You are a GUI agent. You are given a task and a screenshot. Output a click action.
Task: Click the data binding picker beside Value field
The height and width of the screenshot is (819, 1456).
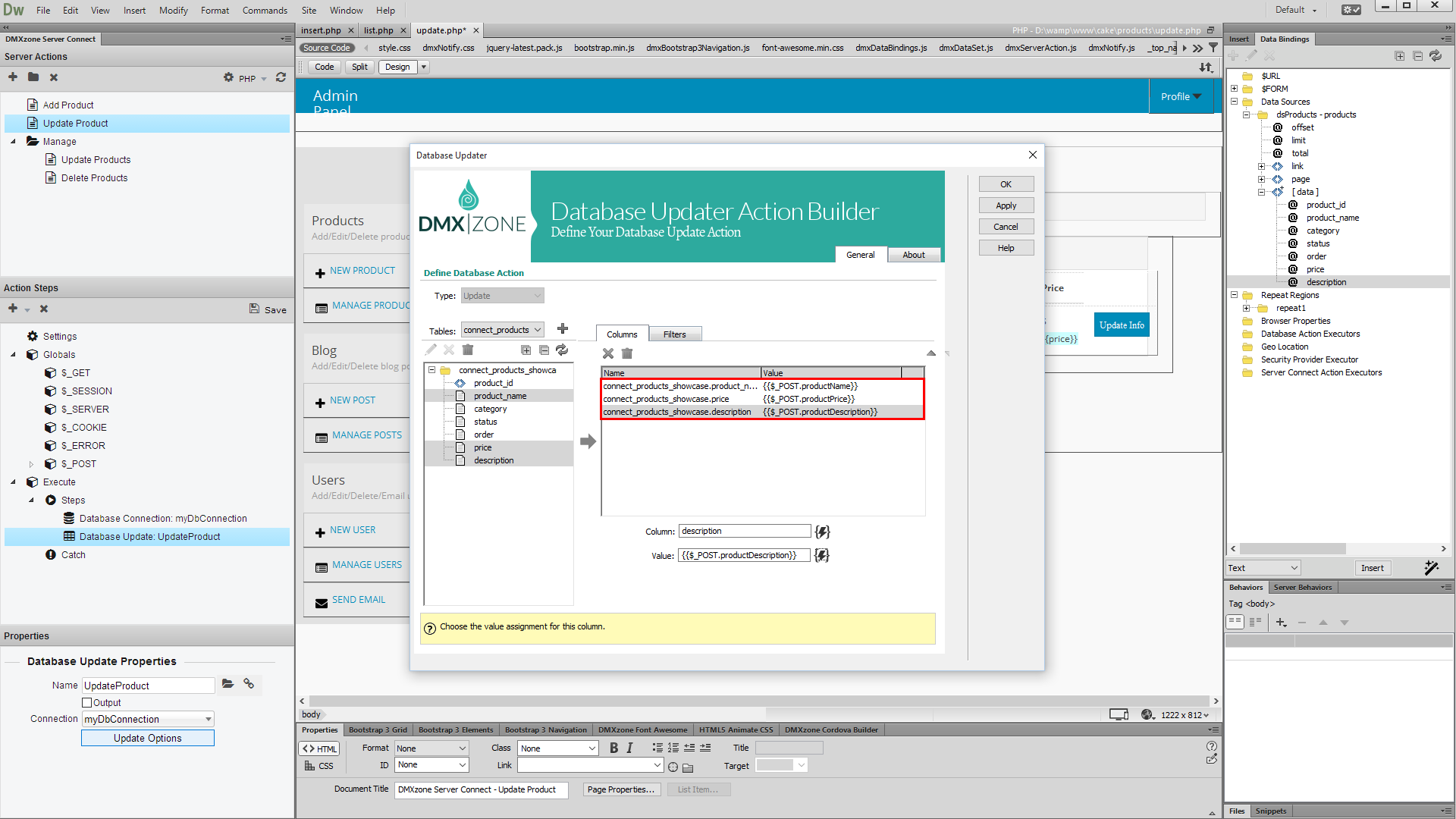pyautogui.click(x=822, y=556)
